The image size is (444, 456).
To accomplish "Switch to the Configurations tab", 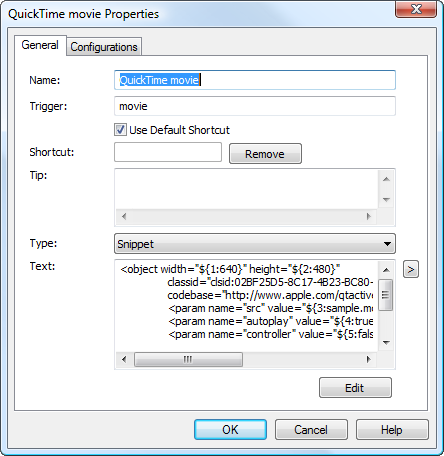I will point(104,47).
